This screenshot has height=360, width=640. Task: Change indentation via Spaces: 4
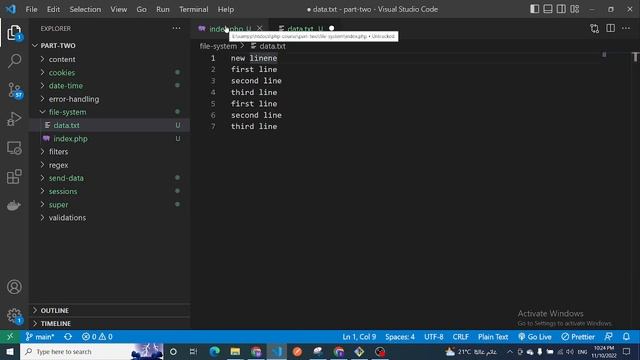[400, 337]
